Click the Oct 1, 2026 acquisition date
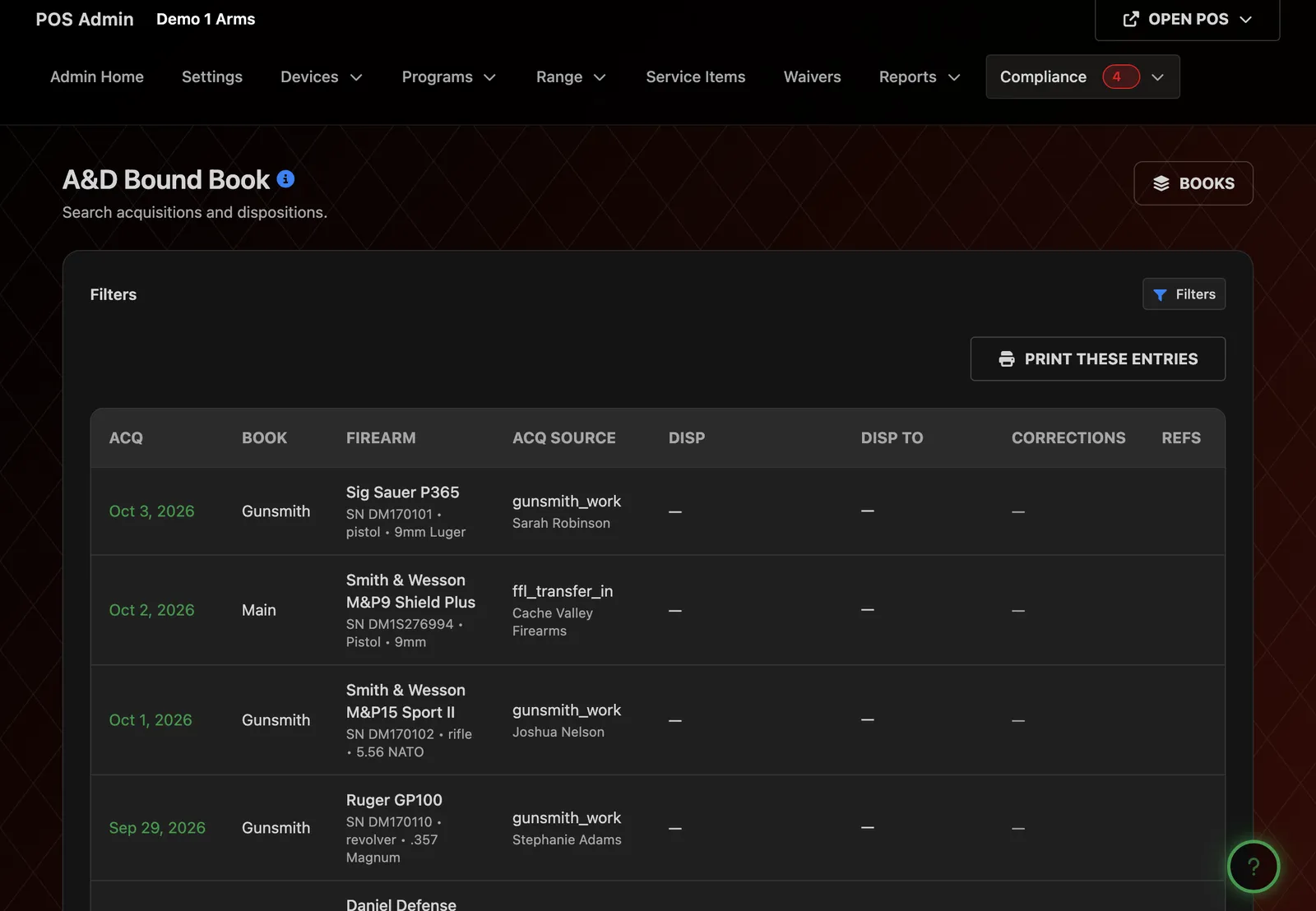Screen dimensions: 1316x911 tap(151, 720)
